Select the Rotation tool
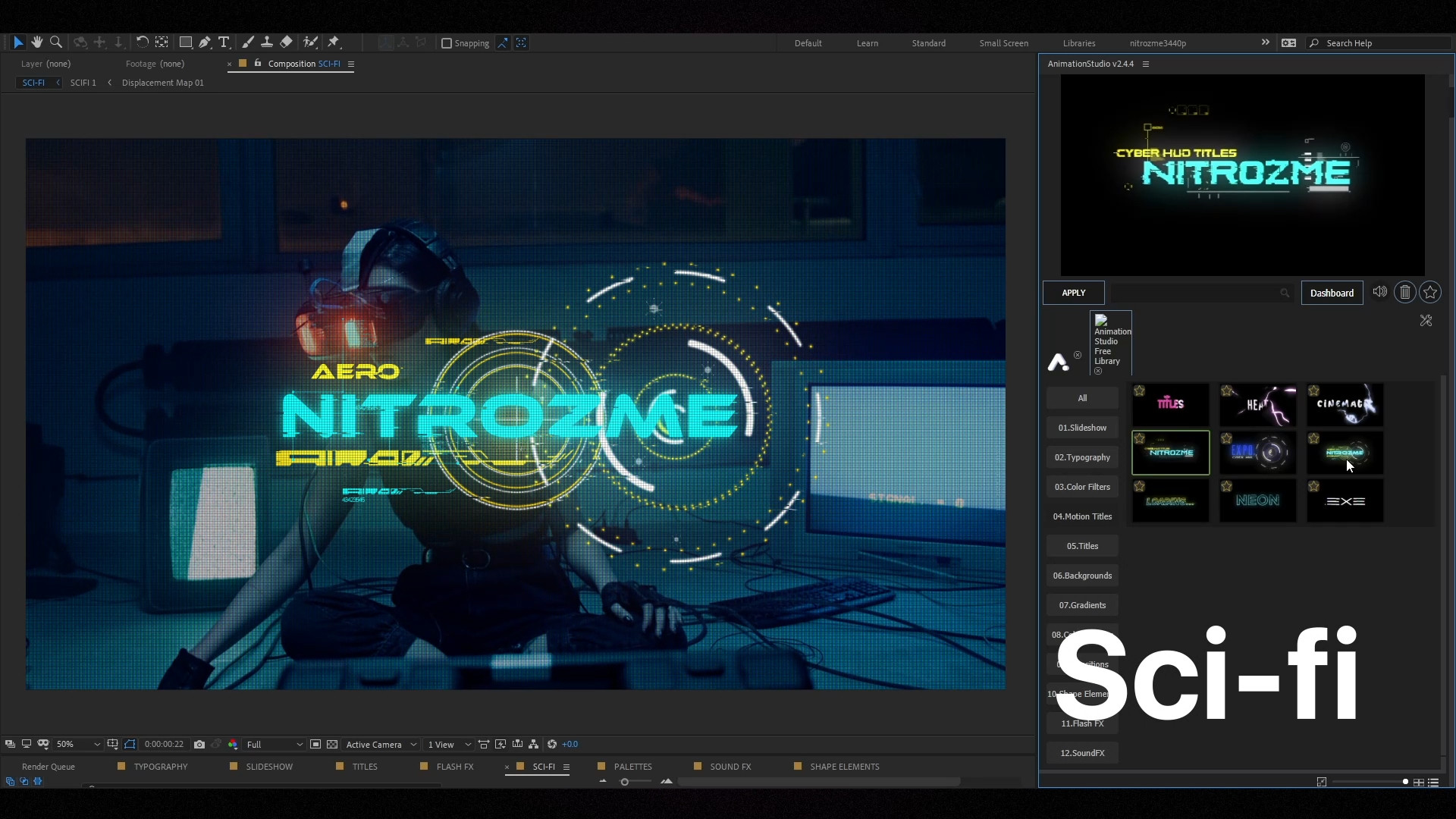 142,42
